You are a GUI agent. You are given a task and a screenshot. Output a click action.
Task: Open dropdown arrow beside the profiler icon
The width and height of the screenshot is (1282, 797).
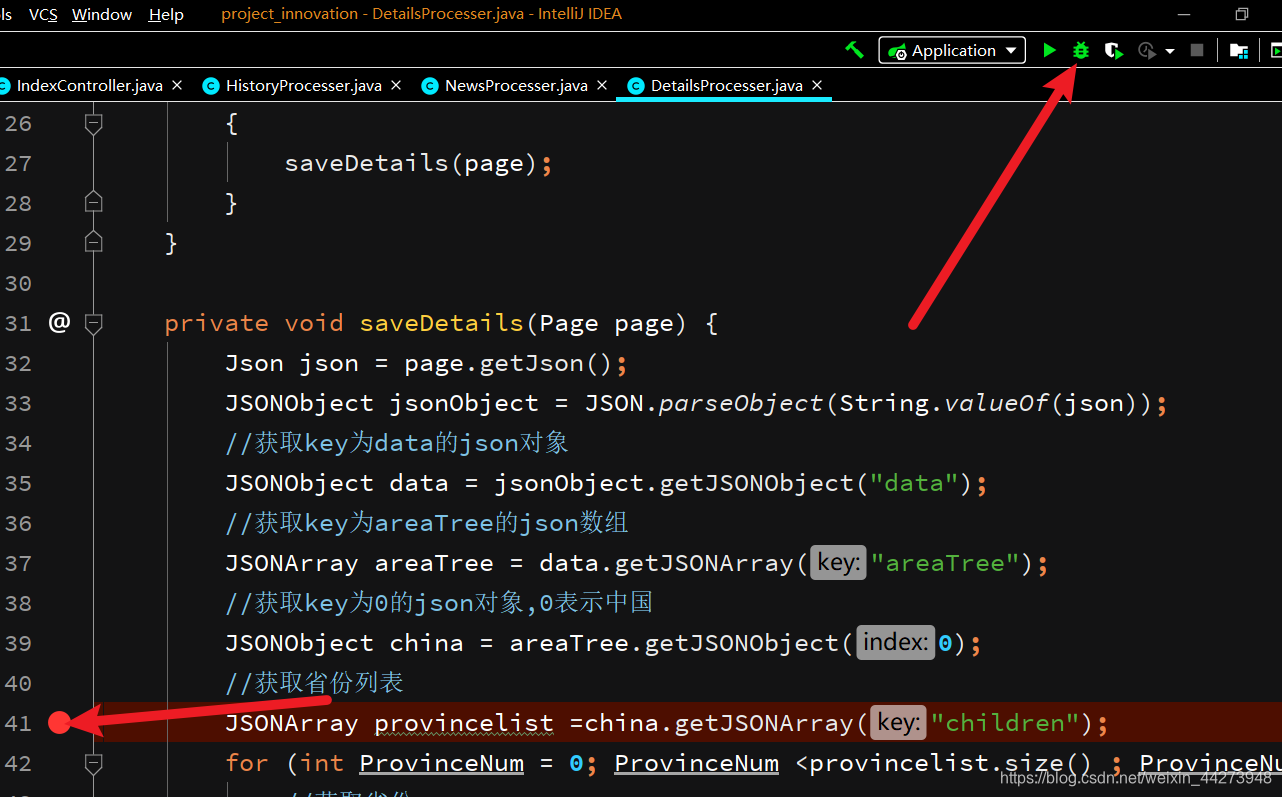[x=1169, y=51]
